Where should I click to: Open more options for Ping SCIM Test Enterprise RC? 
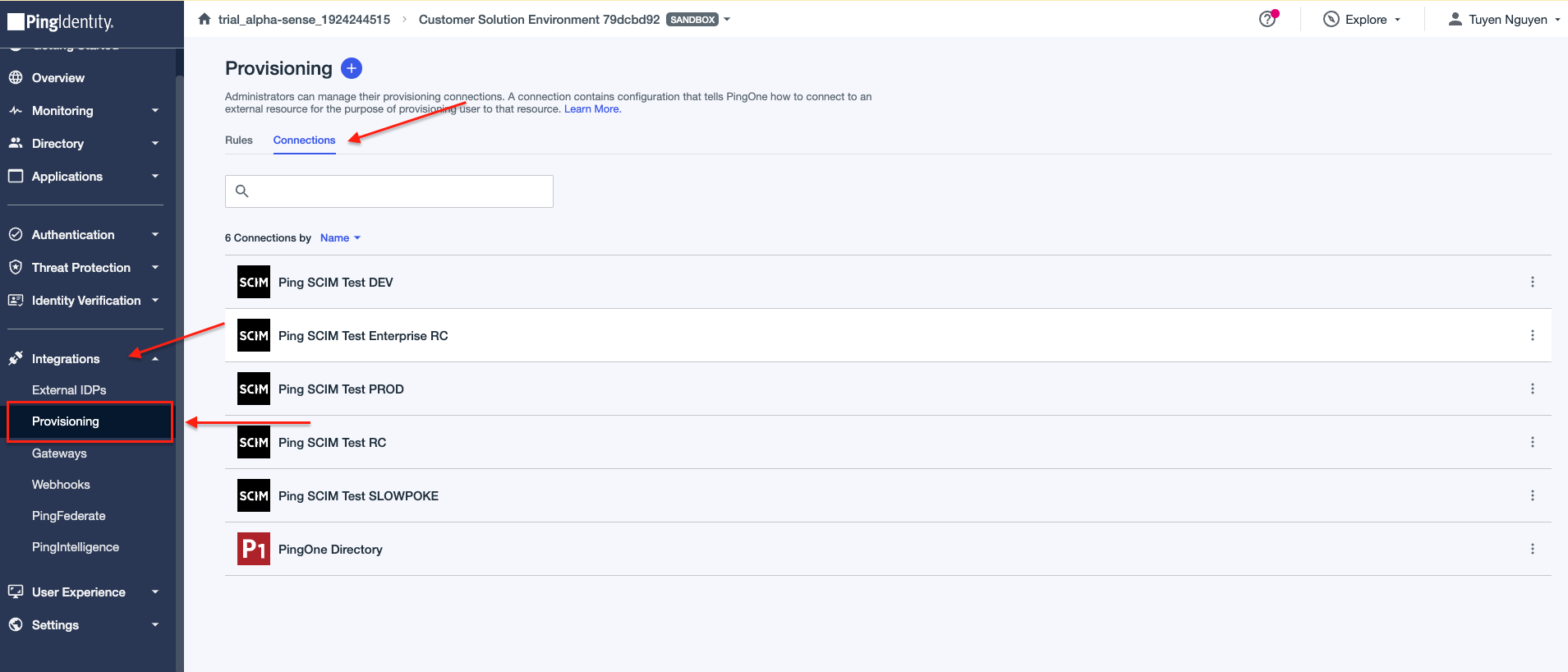tap(1533, 335)
